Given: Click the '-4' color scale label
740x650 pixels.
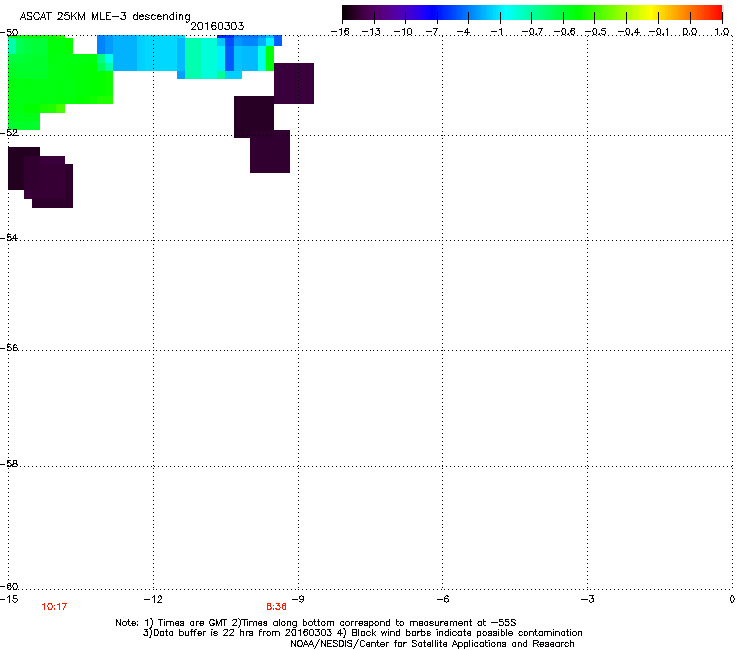Looking at the screenshot, I should (x=463, y=32).
